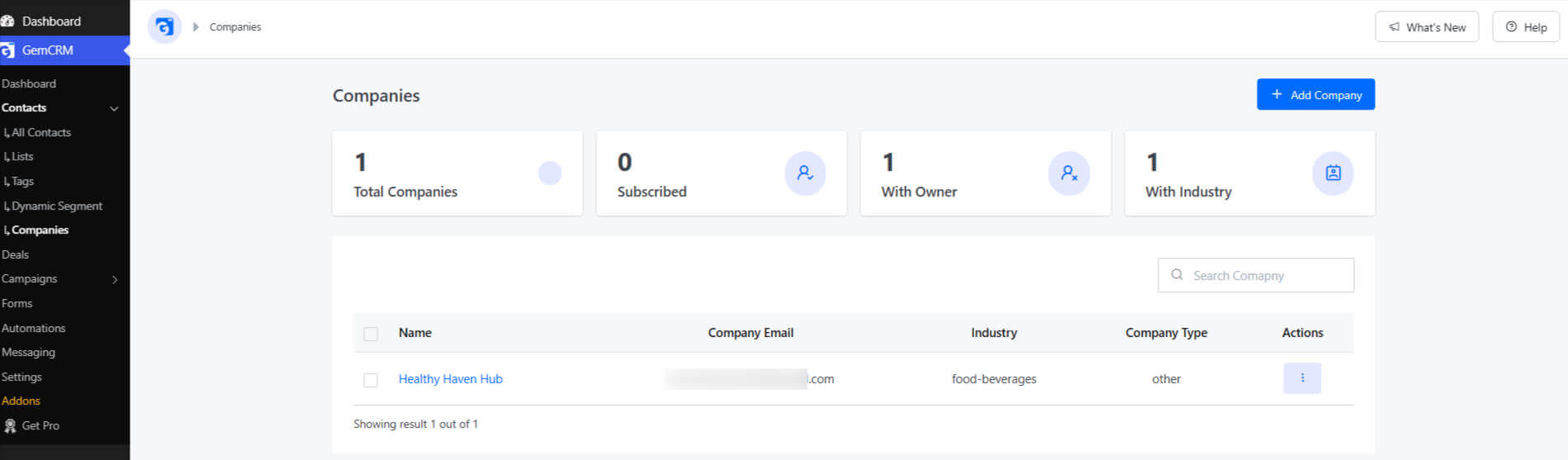Click the megaphone icon in What's New
1568x460 pixels.
click(1394, 27)
